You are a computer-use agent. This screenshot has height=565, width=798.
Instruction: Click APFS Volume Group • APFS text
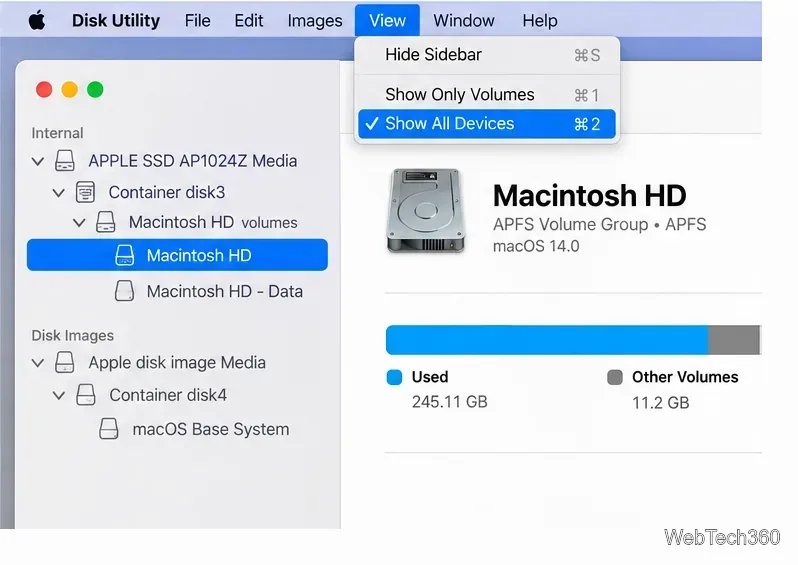point(600,224)
